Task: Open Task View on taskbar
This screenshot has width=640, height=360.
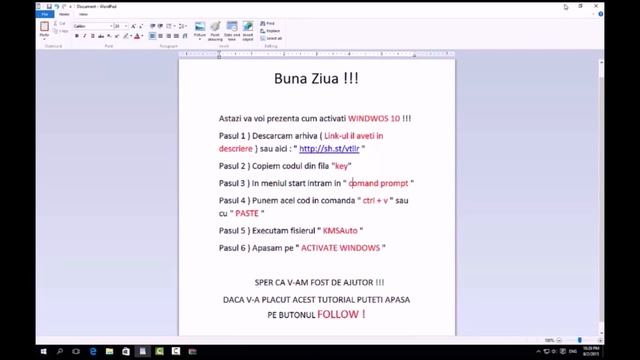Action: (76, 351)
